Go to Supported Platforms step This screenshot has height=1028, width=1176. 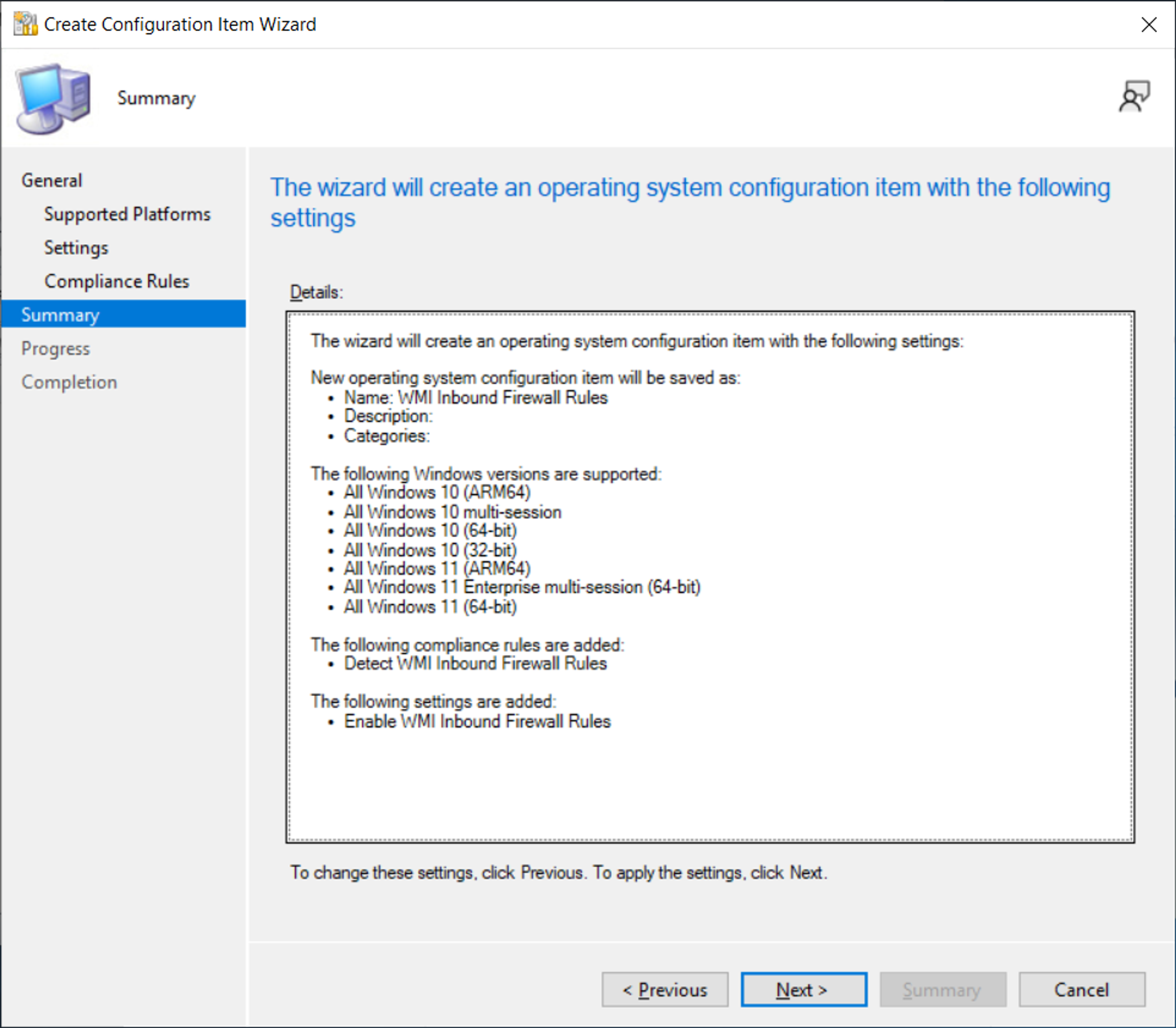pos(127,214)
